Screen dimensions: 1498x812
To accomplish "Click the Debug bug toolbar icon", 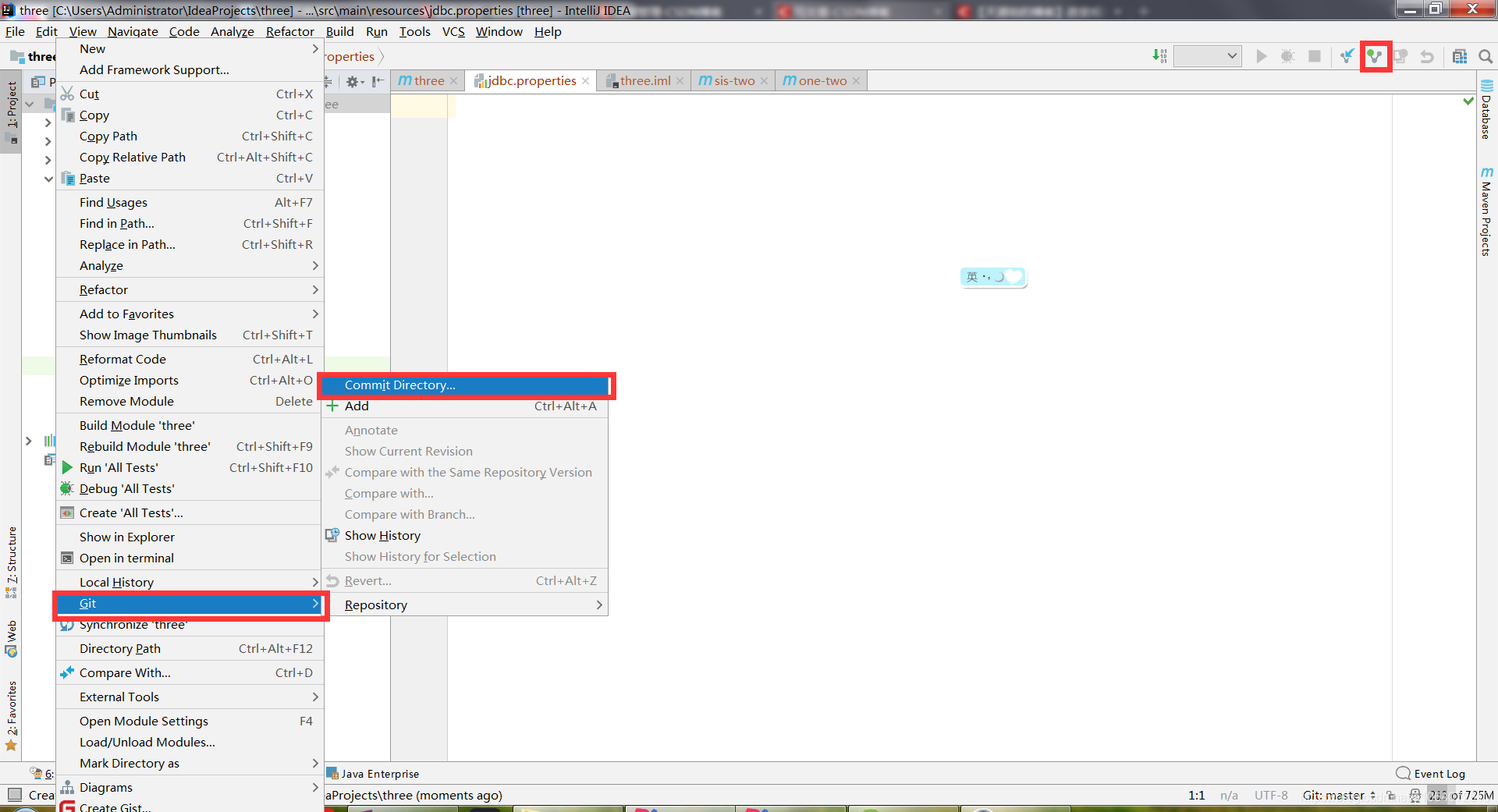I will [1288, 56].
